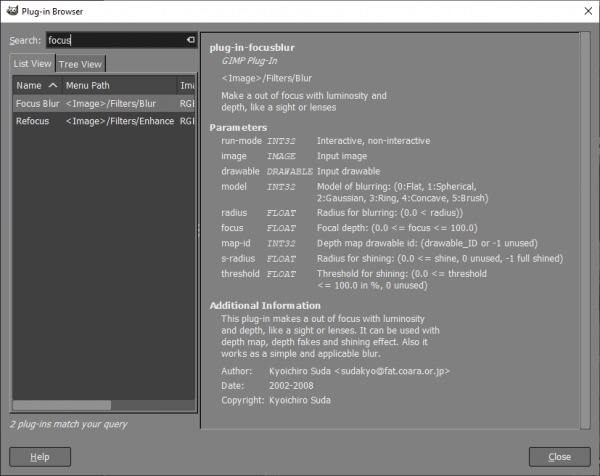
Task: Click the 'Parameters' section heading
Action: tap(238, 127)
